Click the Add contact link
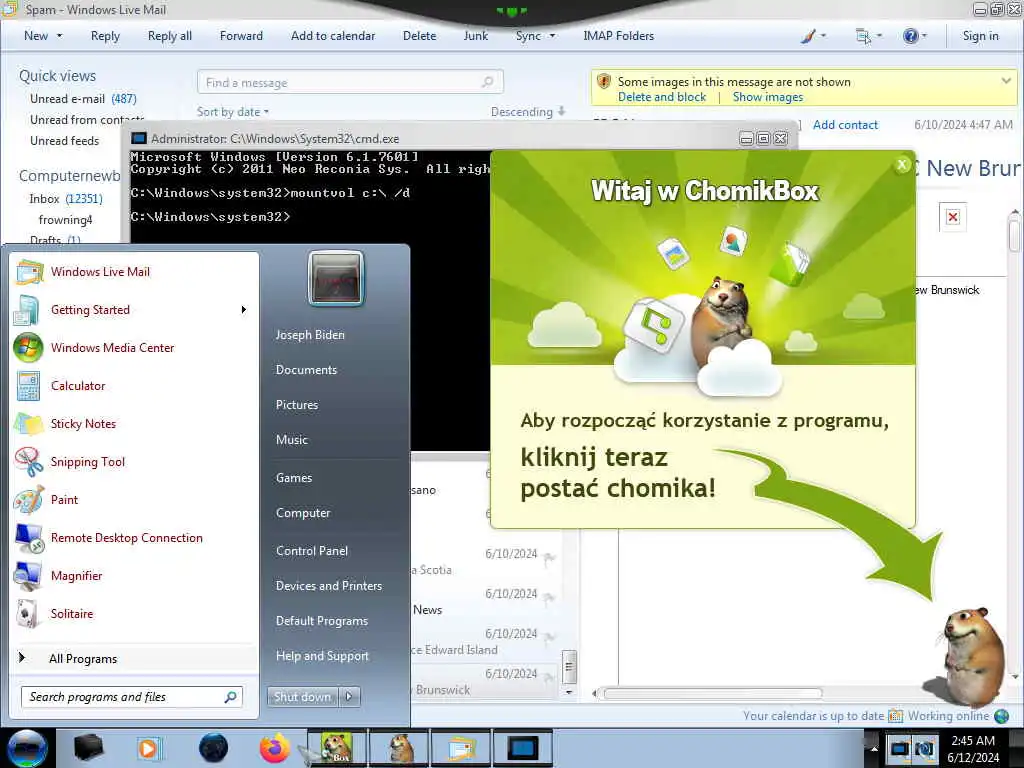The width and height of the screenshot is (1024, 768). 845,125
